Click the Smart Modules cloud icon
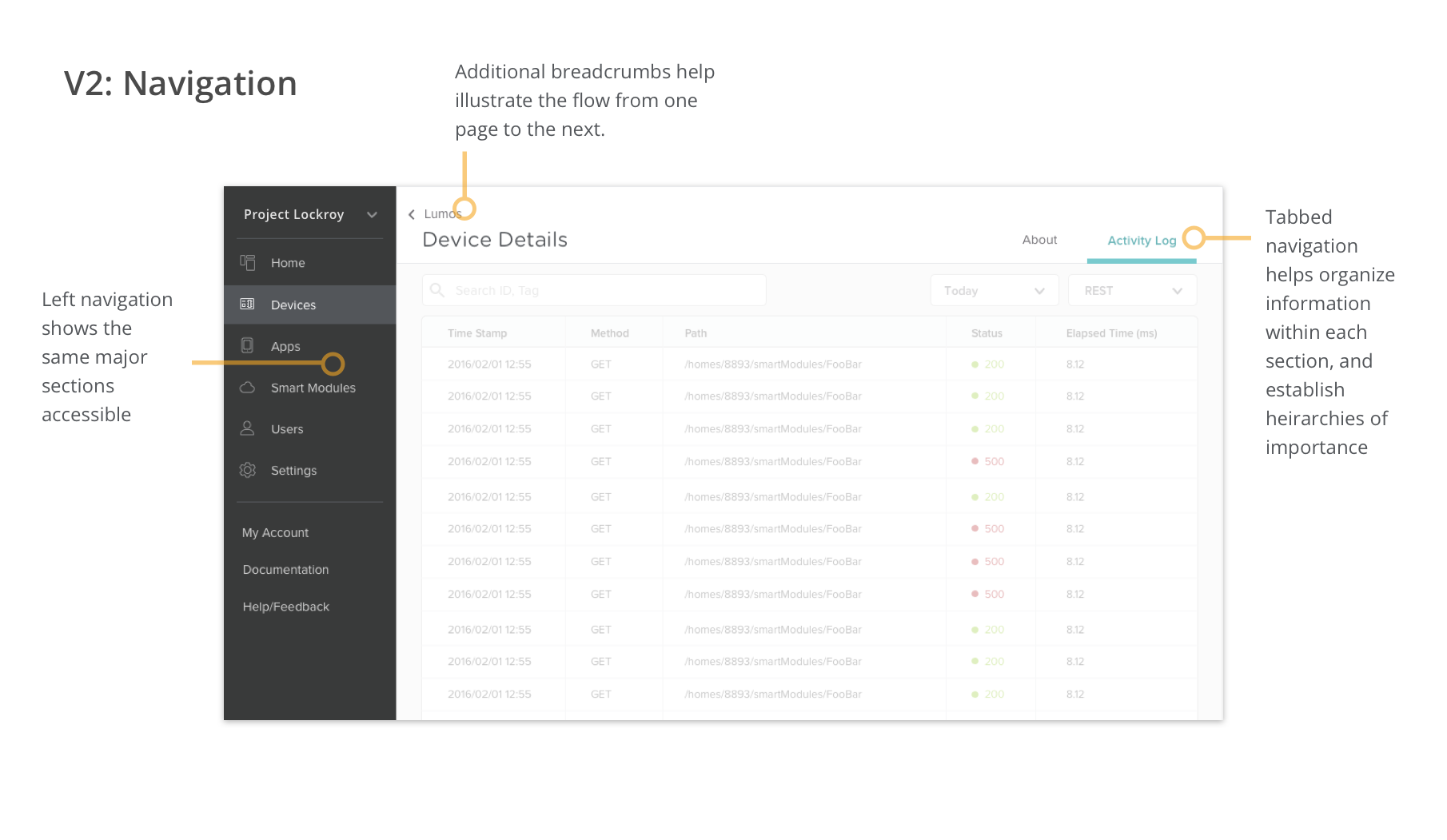This screenshot has height=840, width=1447. pyautogui.click(x=248, y=388)
